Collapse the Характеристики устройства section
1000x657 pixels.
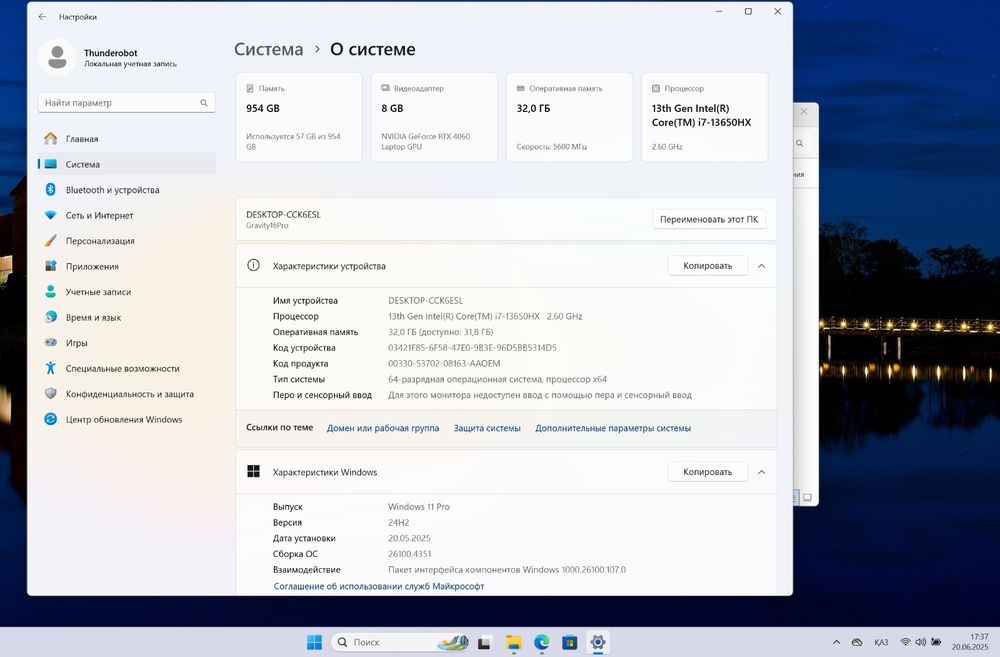[761, 266]
